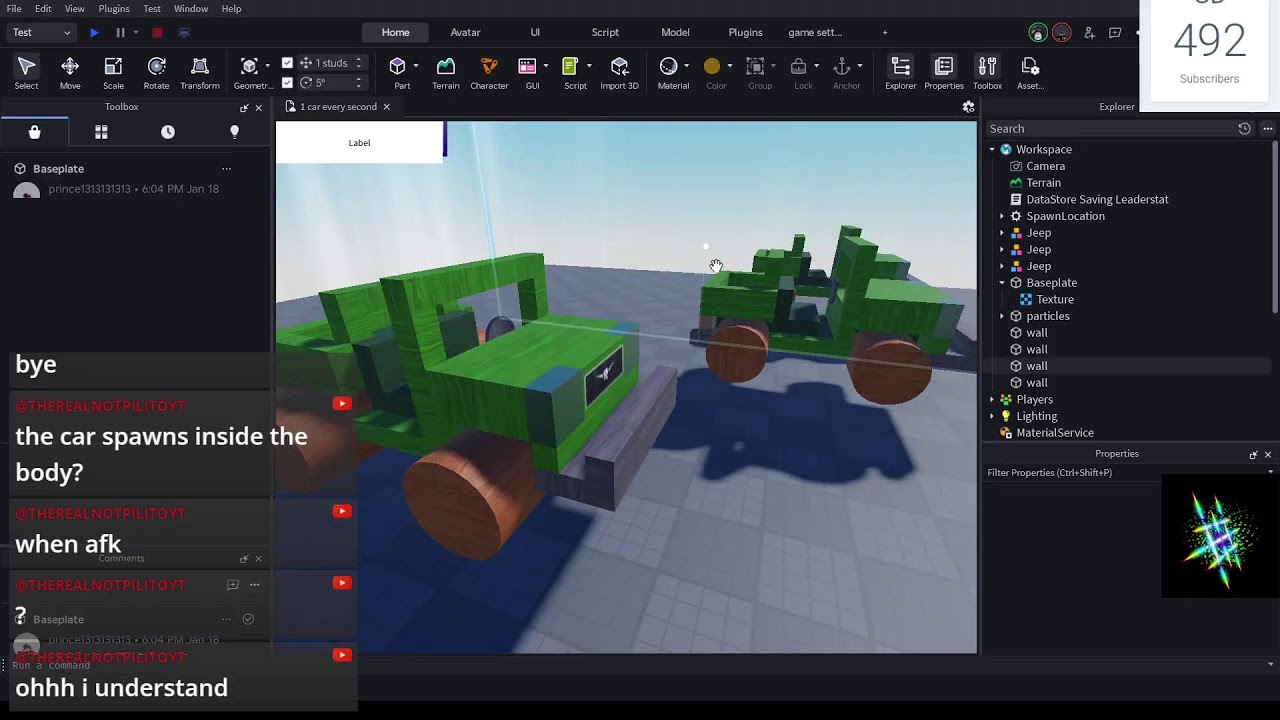Open the Terrain editor

point(446,73)
